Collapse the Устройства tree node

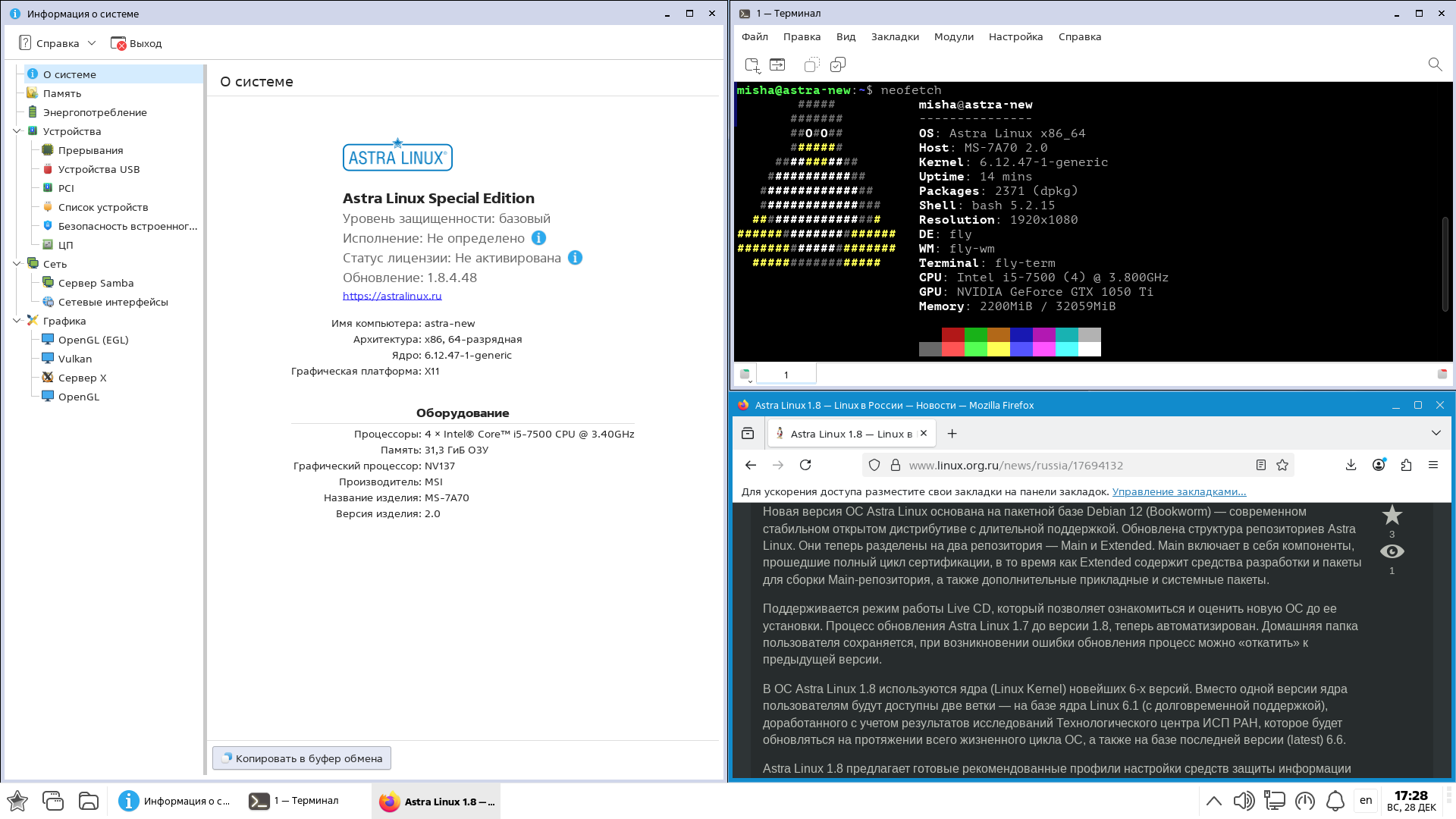(x=17, y=131)
